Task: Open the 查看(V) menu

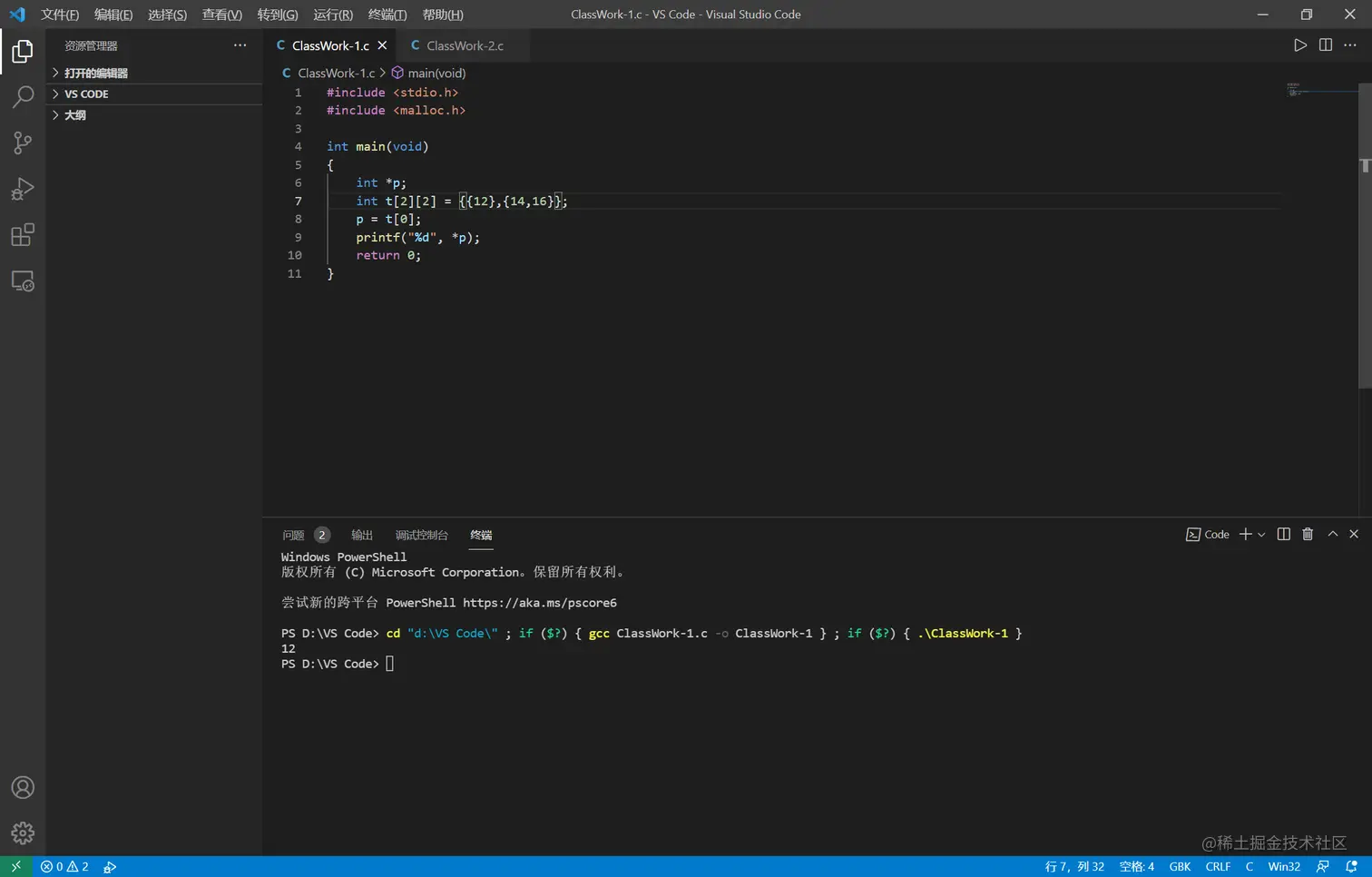Action: point(222,15)
